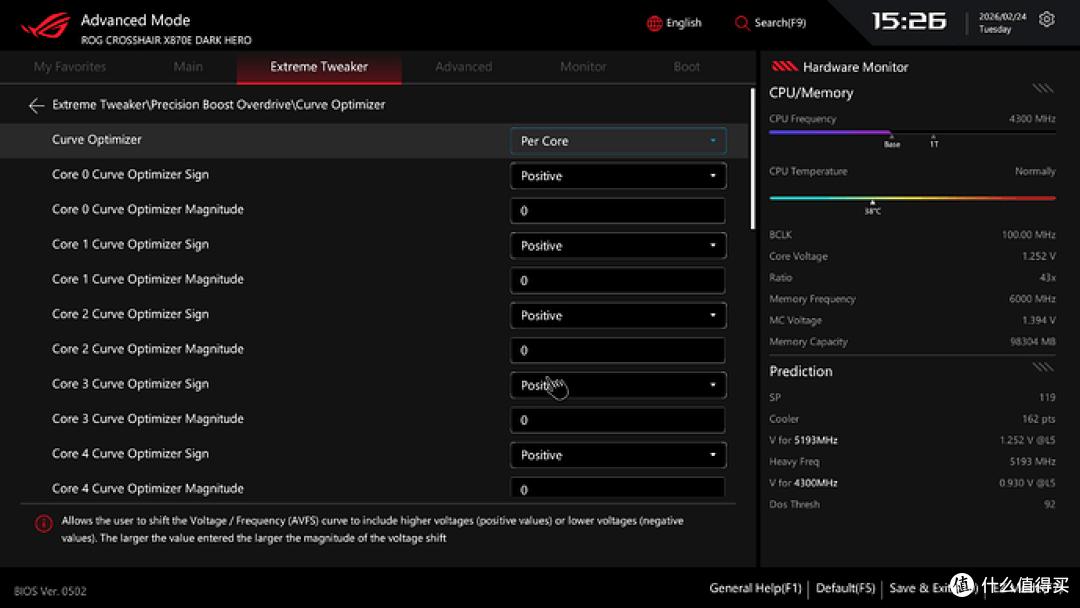This screenshot has width=1080, height=608.
Task: Click the back arrow in the breadcrumb
Action: coord(36,105)
